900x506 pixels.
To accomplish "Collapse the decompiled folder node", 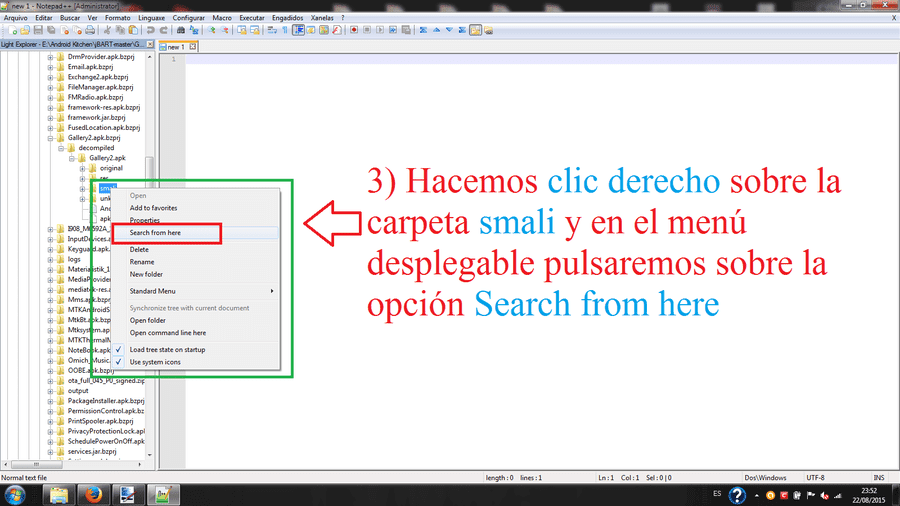I will point(61,148).
